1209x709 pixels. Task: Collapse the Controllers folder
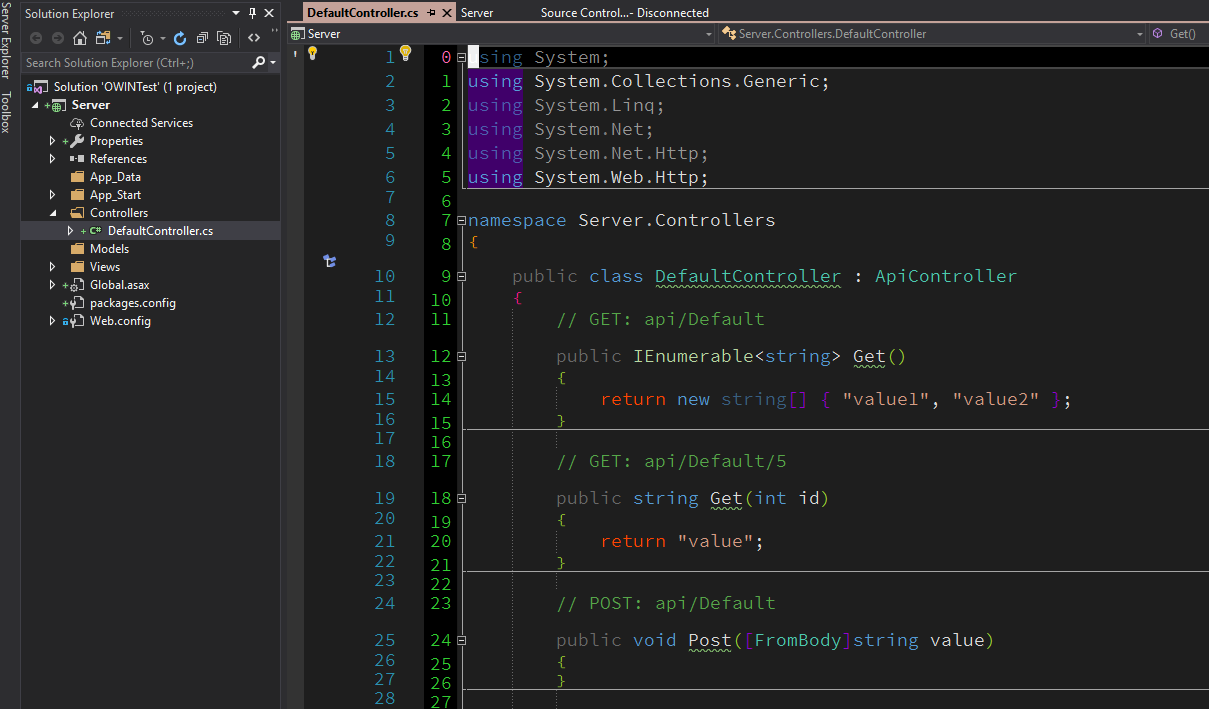(53, 213)
